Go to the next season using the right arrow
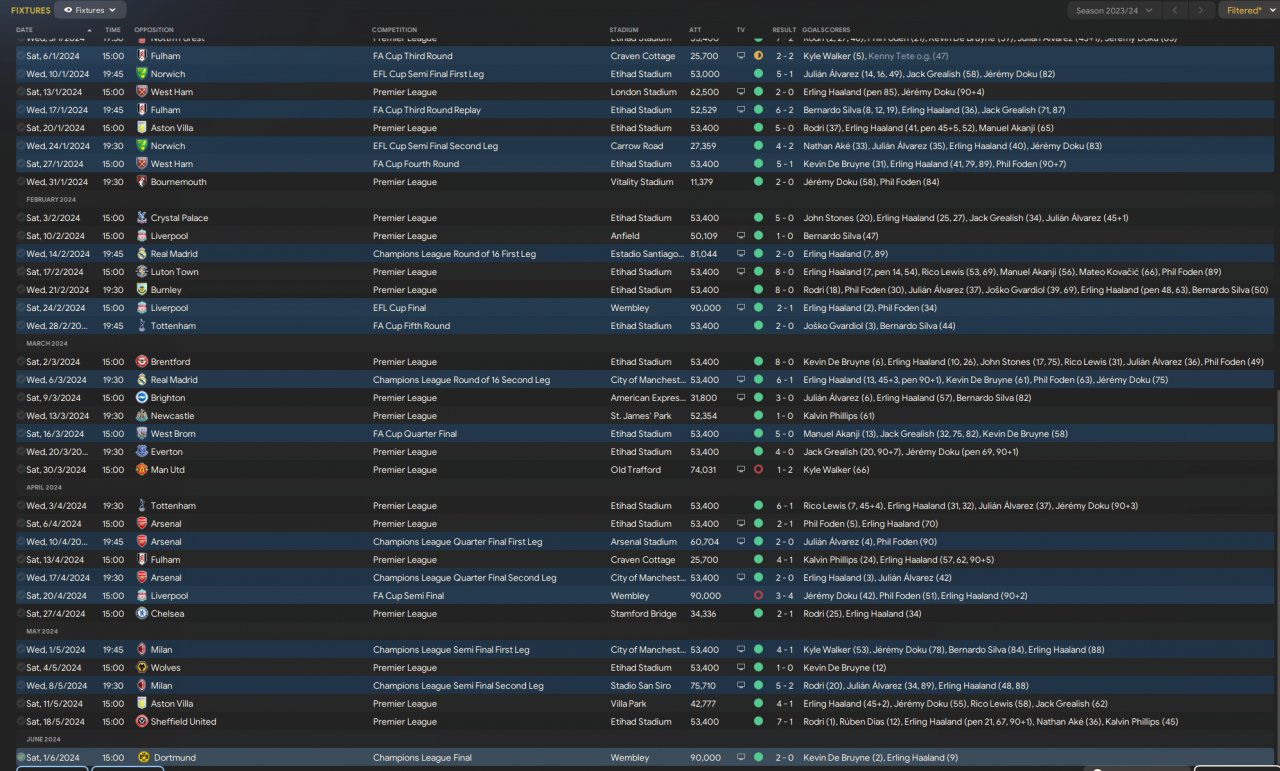Image resolution: width=1280 pixels, height=771 pixels. point(1202,10)
